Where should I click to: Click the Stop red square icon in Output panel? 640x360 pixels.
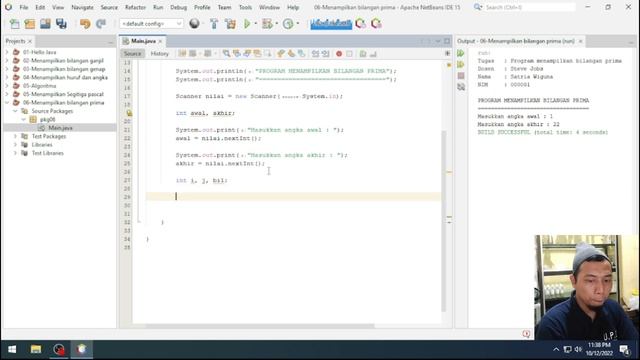click(461, 76)
